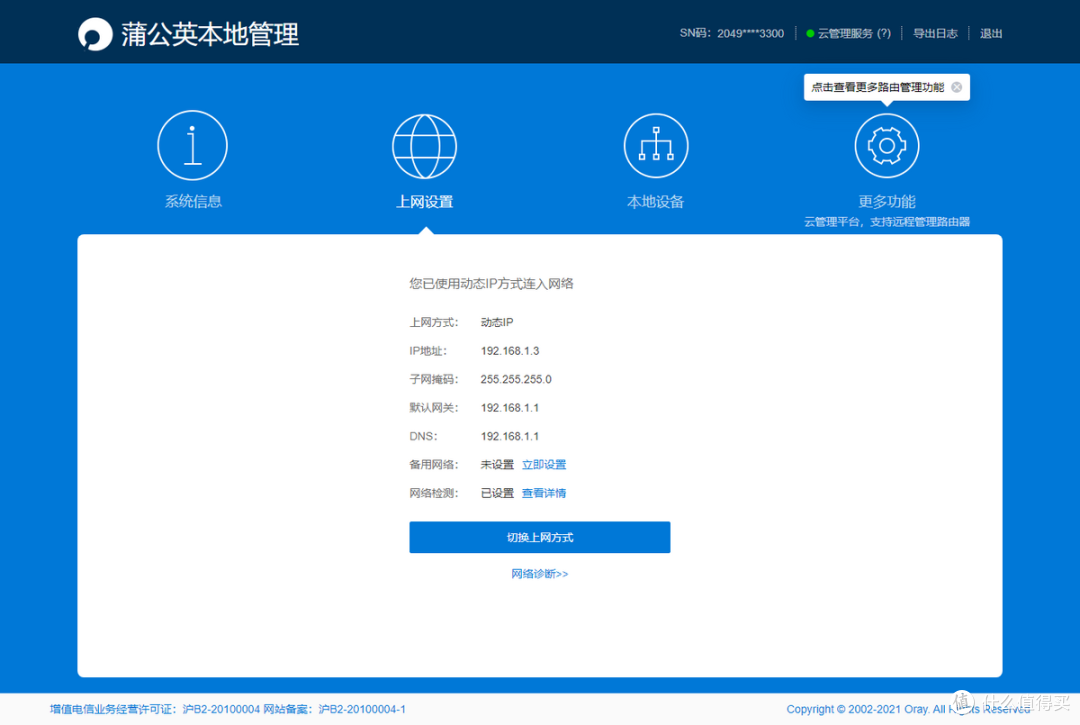Click 云管理平台，支持远程管理路由器 subtitle
Viewport: 1080px width, 725px height.
(x=886, y=222)
